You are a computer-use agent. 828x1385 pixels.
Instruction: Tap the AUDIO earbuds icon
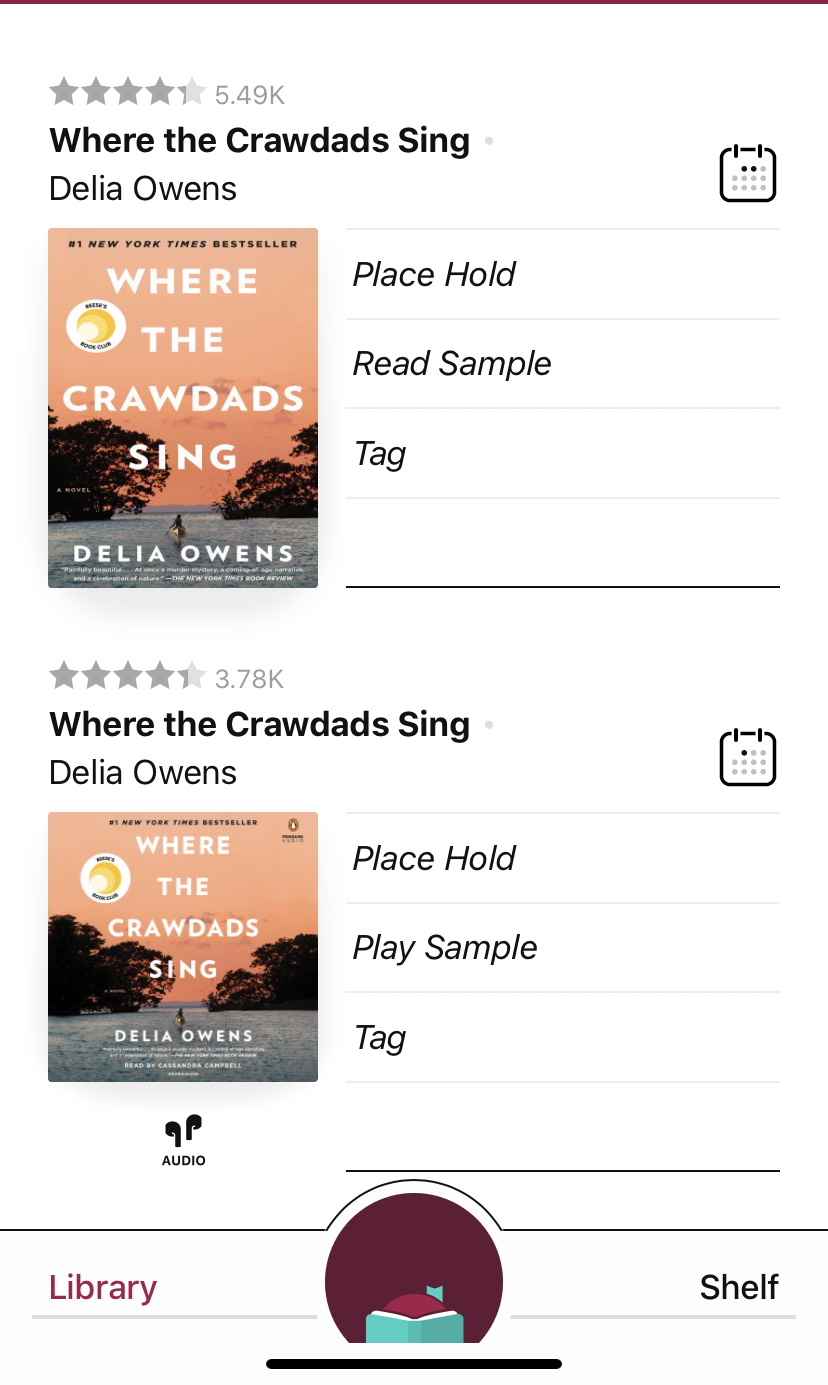184,1140
